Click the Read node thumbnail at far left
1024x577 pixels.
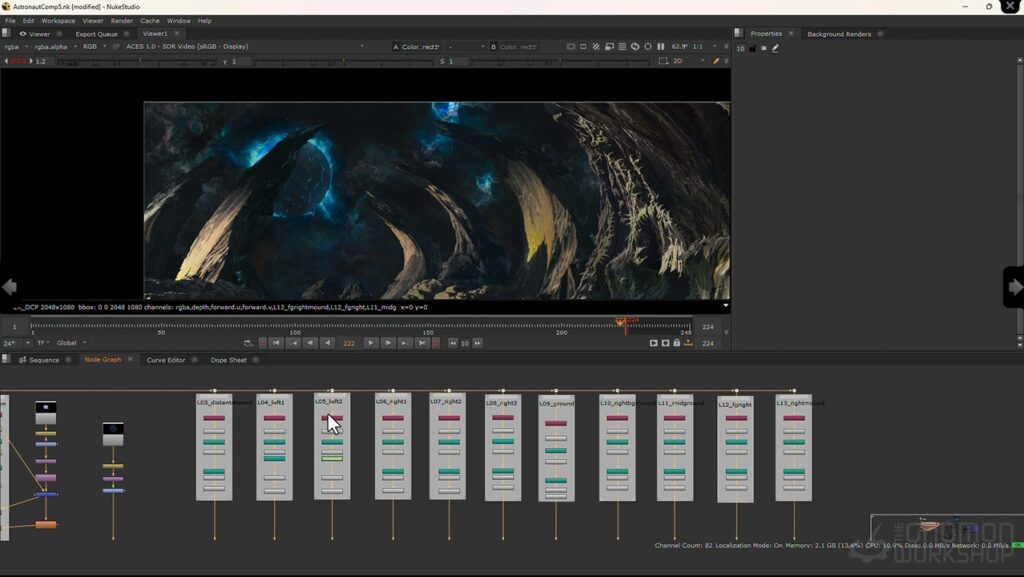click(x=46, y=413)
